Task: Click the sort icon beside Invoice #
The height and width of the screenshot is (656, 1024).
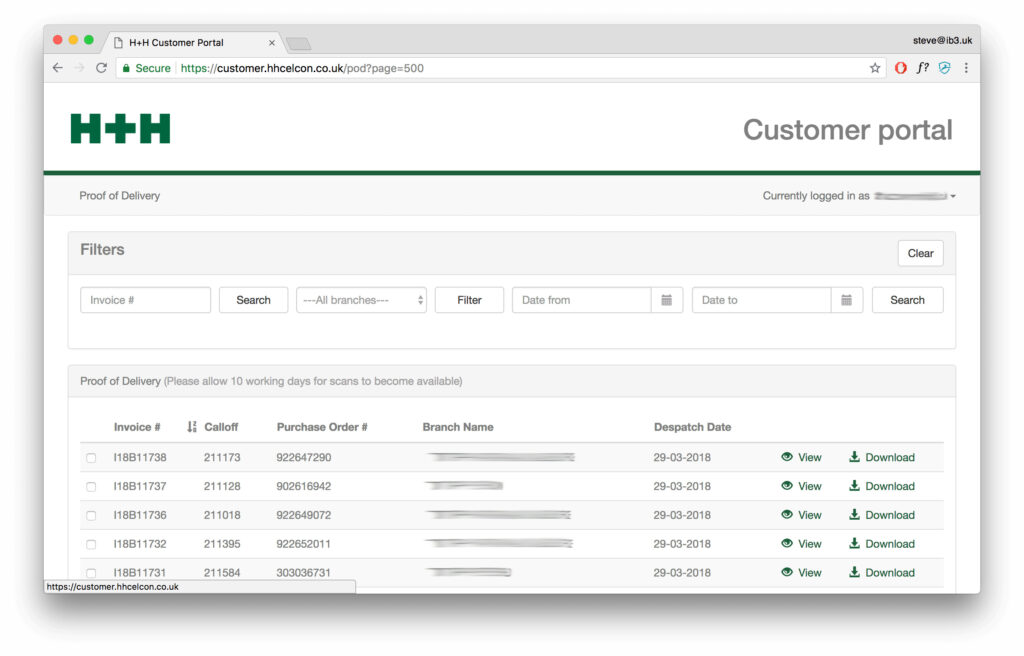Action: 192,427
